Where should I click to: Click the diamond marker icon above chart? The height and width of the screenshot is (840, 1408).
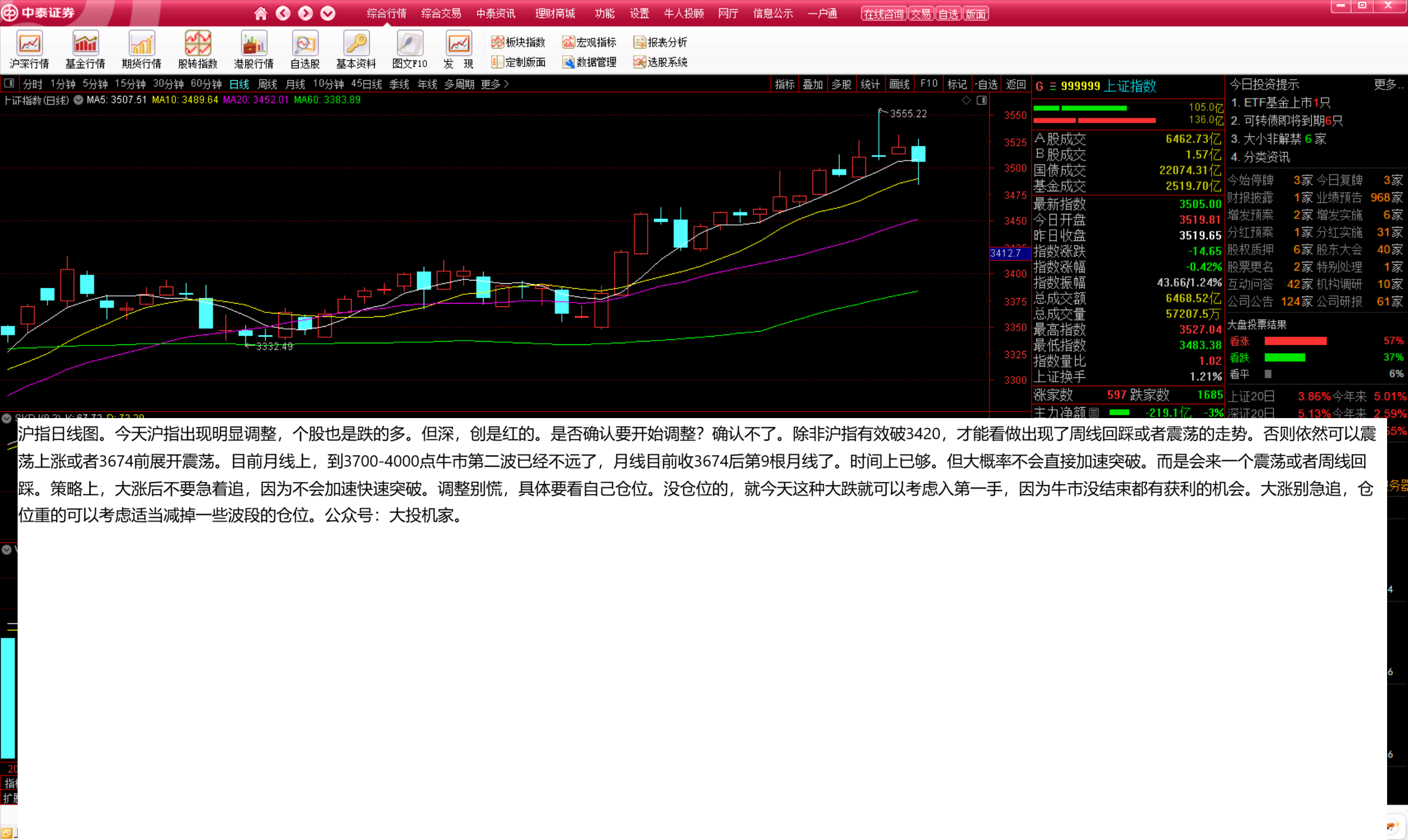click(x=966, y=100)
